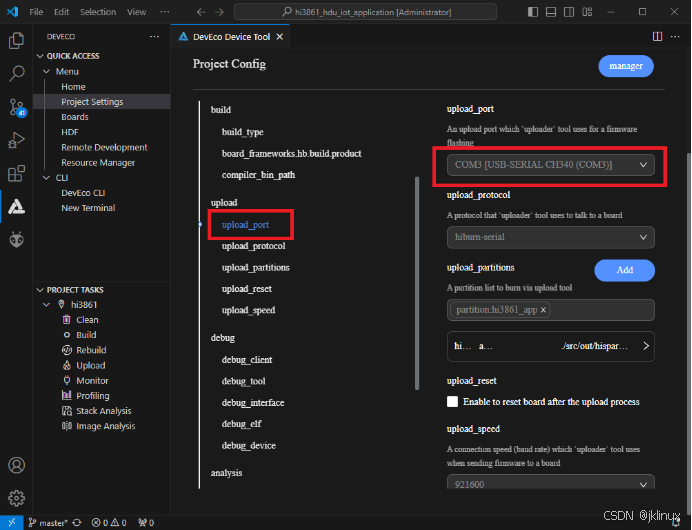Collapse the PROJECT TASKS section
This screenshot has width=692, height=530.
[x=40, y=290]
